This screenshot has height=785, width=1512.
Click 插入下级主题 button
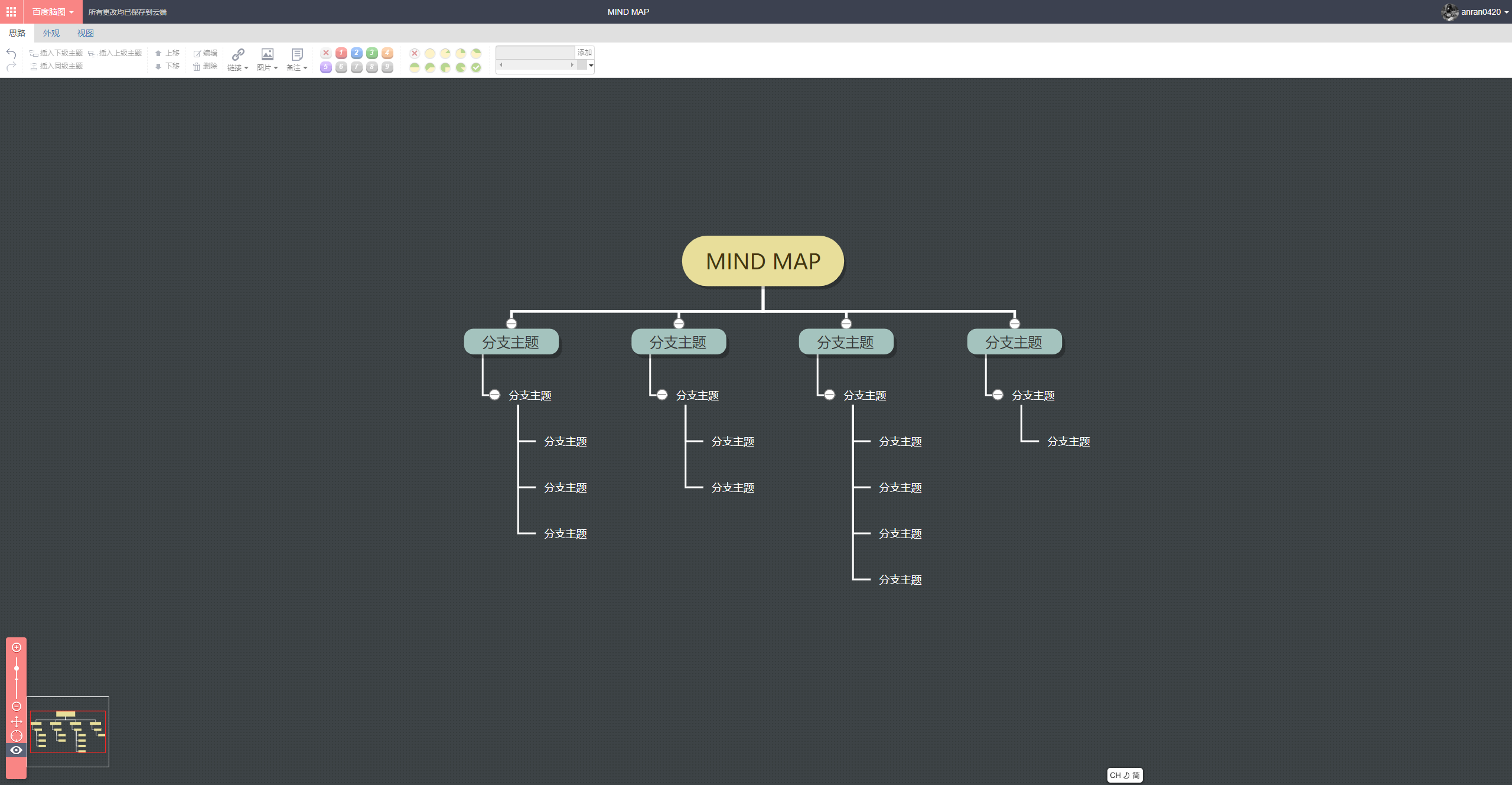click(x=56, y=53)
